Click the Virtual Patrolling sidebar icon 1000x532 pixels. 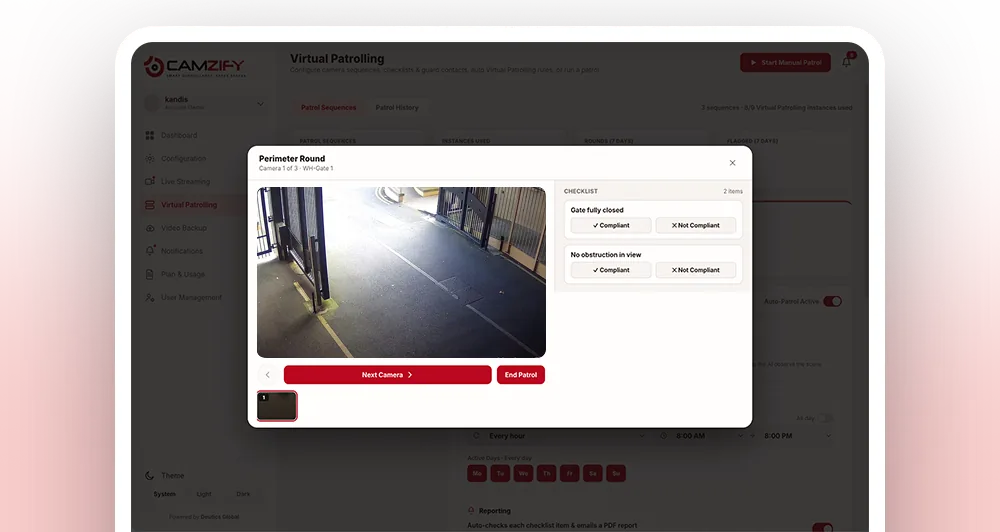tap(150, 205)
